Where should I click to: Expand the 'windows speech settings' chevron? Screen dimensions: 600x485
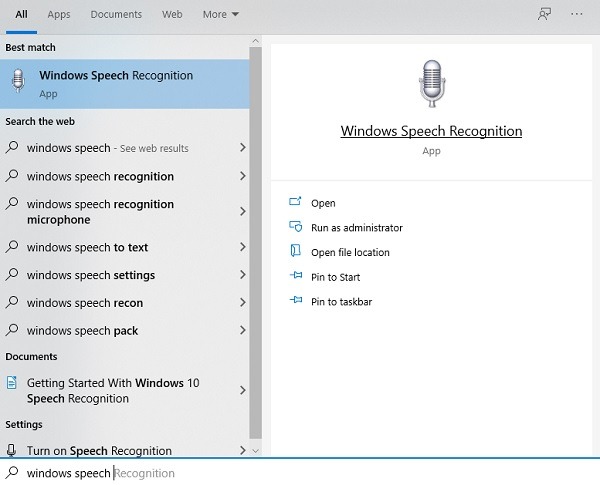click(x=243, y=274)
